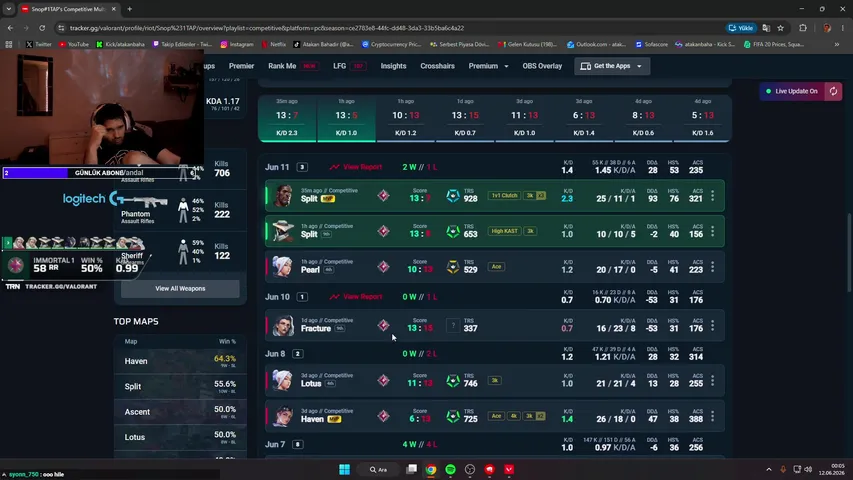Image resolution: width=853 pixels, height=480 pixels.
Task: Open the tab search dropdown arrow
Action: pyautogui.click(x=9, y=9)
